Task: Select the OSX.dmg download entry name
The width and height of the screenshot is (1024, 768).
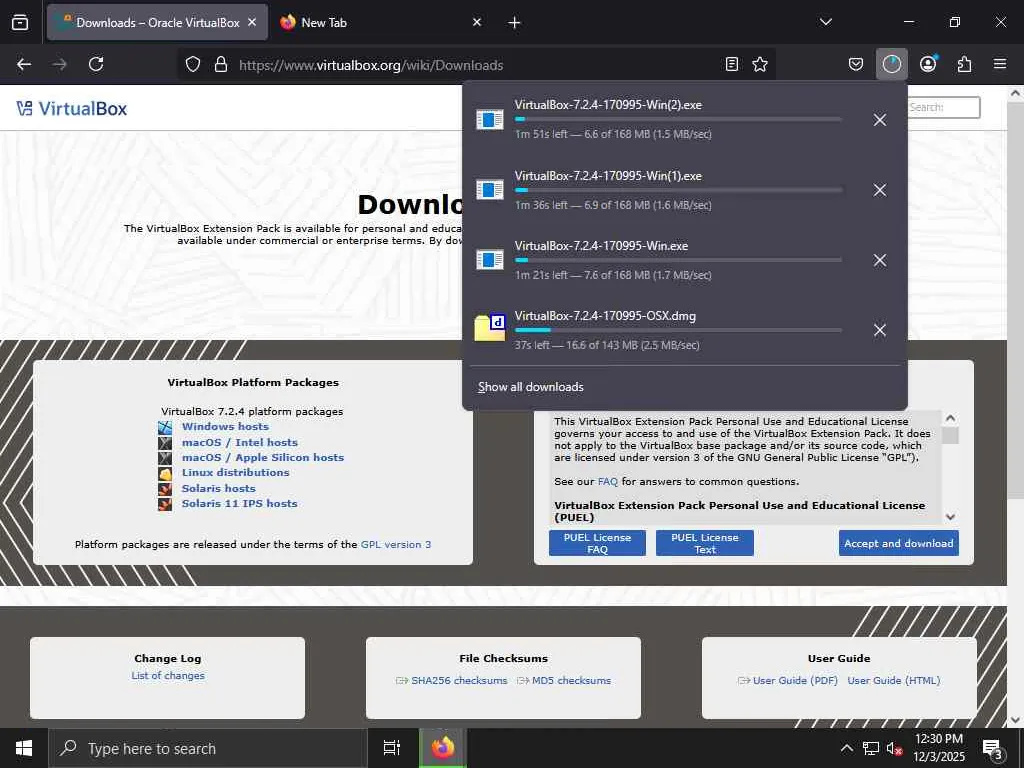Action: [x=605, y=315]
